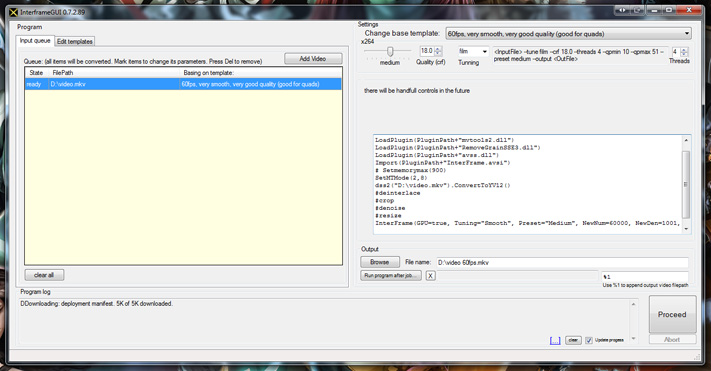
Task: Click the State column header
Action: pos(37,73)
